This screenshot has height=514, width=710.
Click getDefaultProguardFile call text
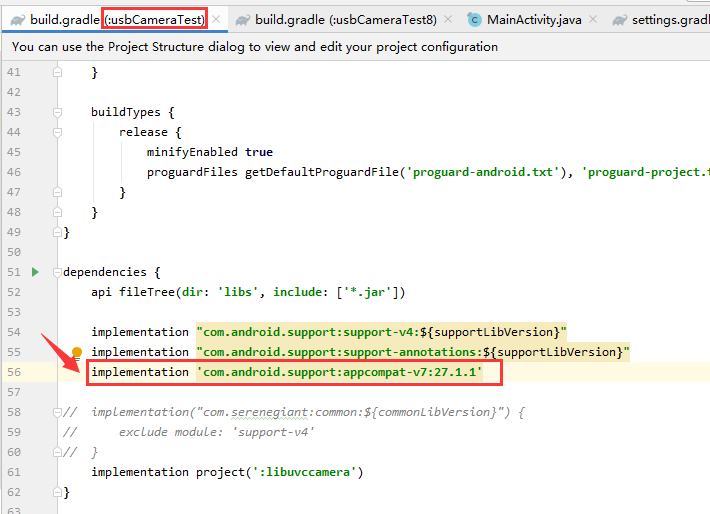[322, 172]
